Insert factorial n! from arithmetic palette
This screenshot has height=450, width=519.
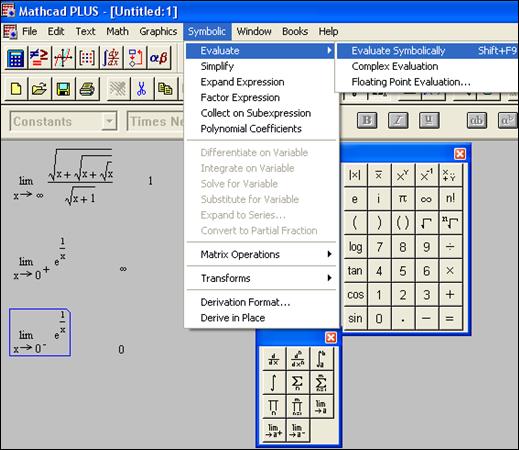click(450, 199)
